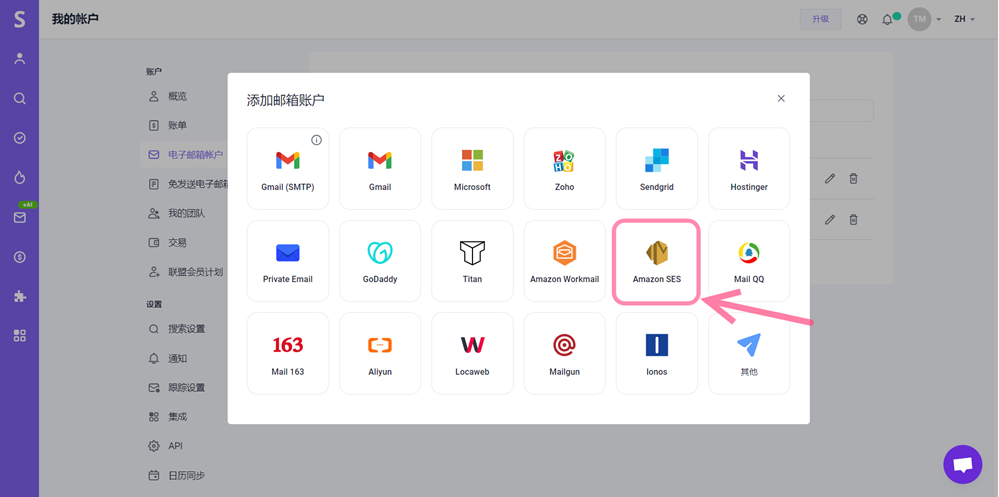The image size is (999, 497).
Task: Choose Amazon Workmail provider
Action: coord(564,261)
